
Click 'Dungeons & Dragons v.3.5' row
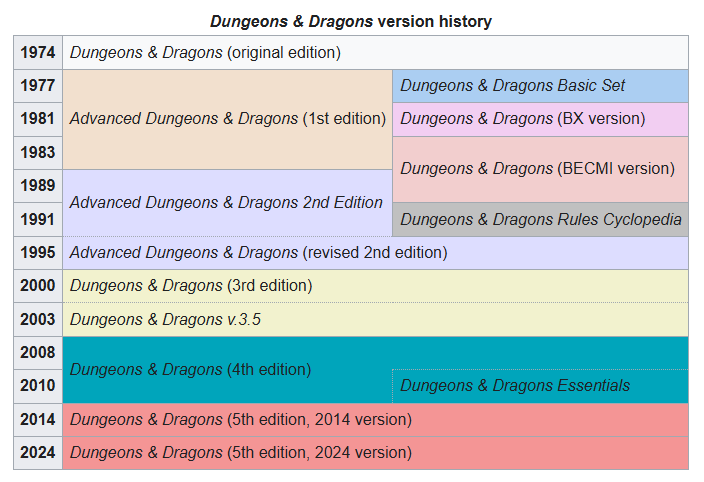click(375, 320)
